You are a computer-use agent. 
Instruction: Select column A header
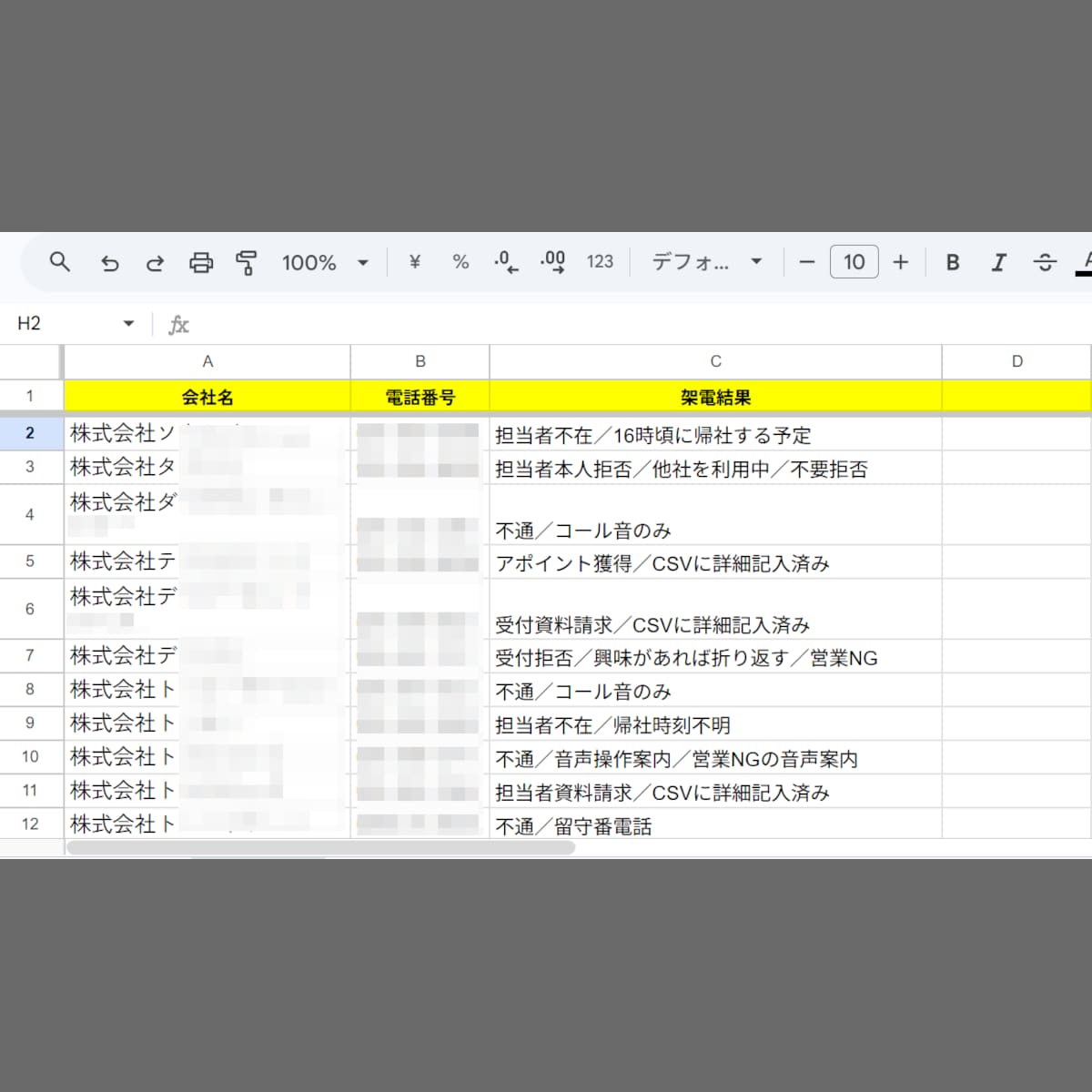(x=207, y=361)
